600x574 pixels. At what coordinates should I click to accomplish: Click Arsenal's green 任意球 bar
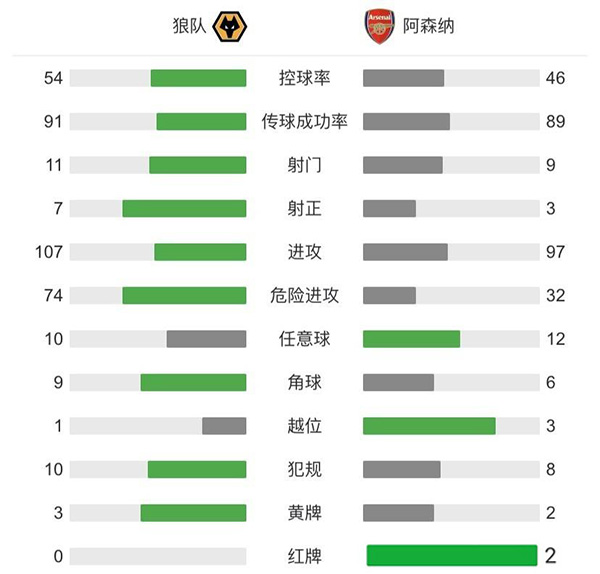(411, 339)
